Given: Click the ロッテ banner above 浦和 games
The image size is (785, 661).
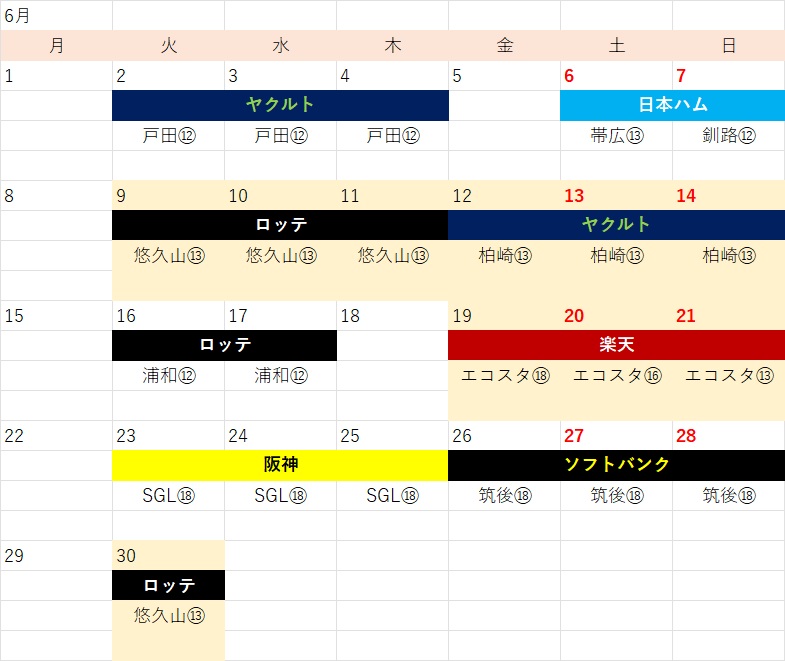Looking at the screenshot, I should 224,345.
